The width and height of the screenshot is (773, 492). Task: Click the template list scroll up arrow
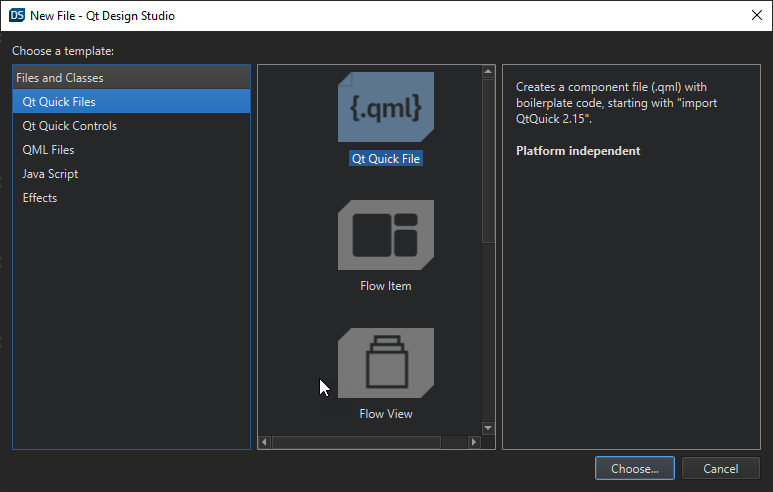[488, 72]
